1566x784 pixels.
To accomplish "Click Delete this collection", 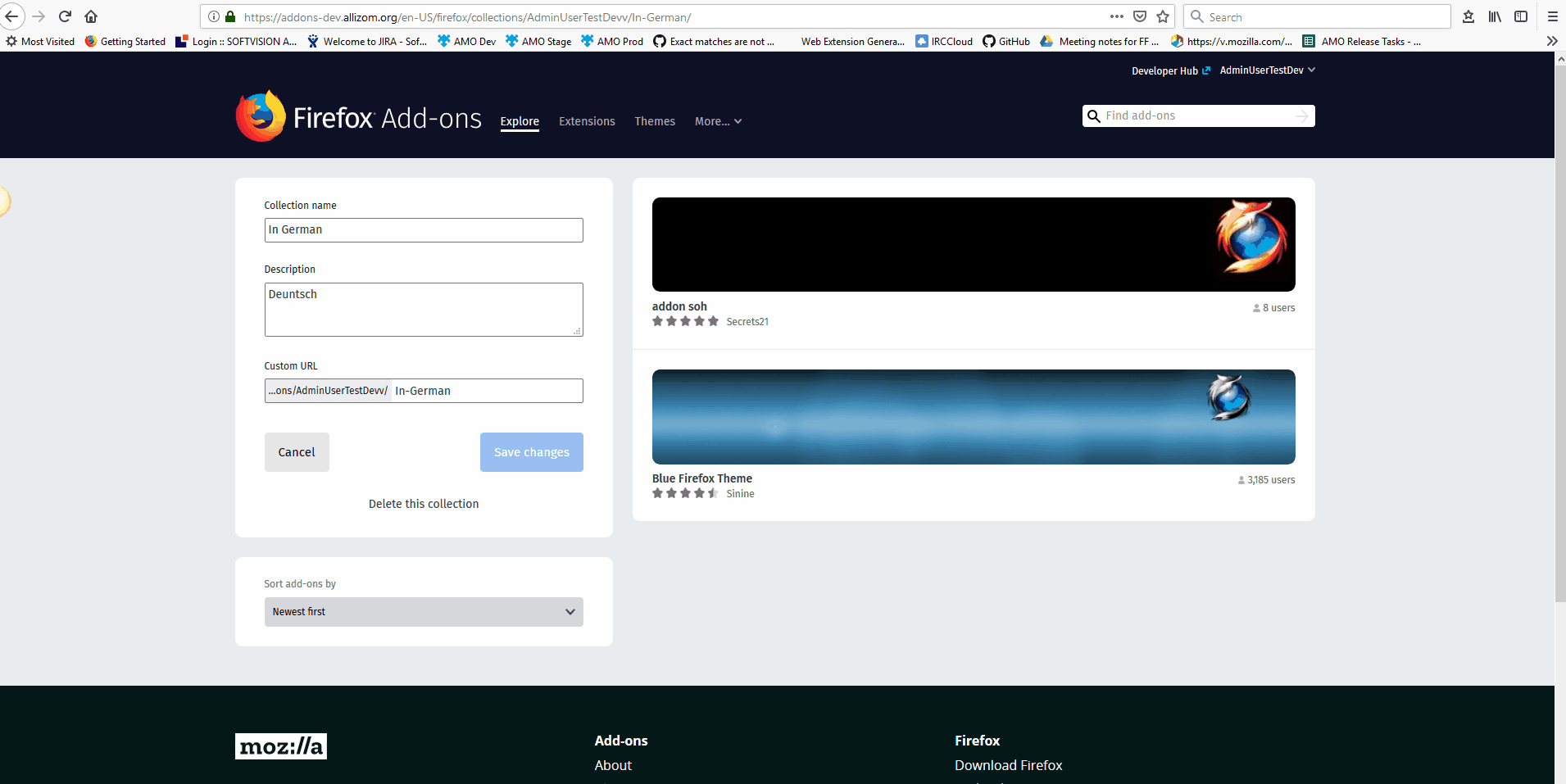I will tap(424, 504).
